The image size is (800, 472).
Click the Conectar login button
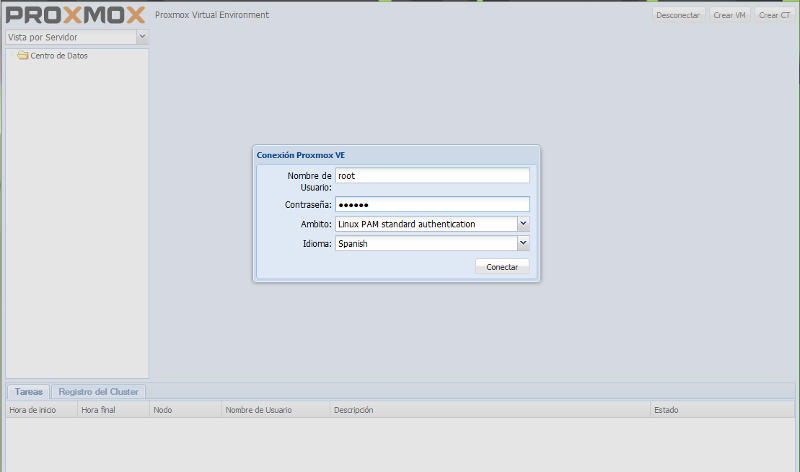click(x=502, y=267)
